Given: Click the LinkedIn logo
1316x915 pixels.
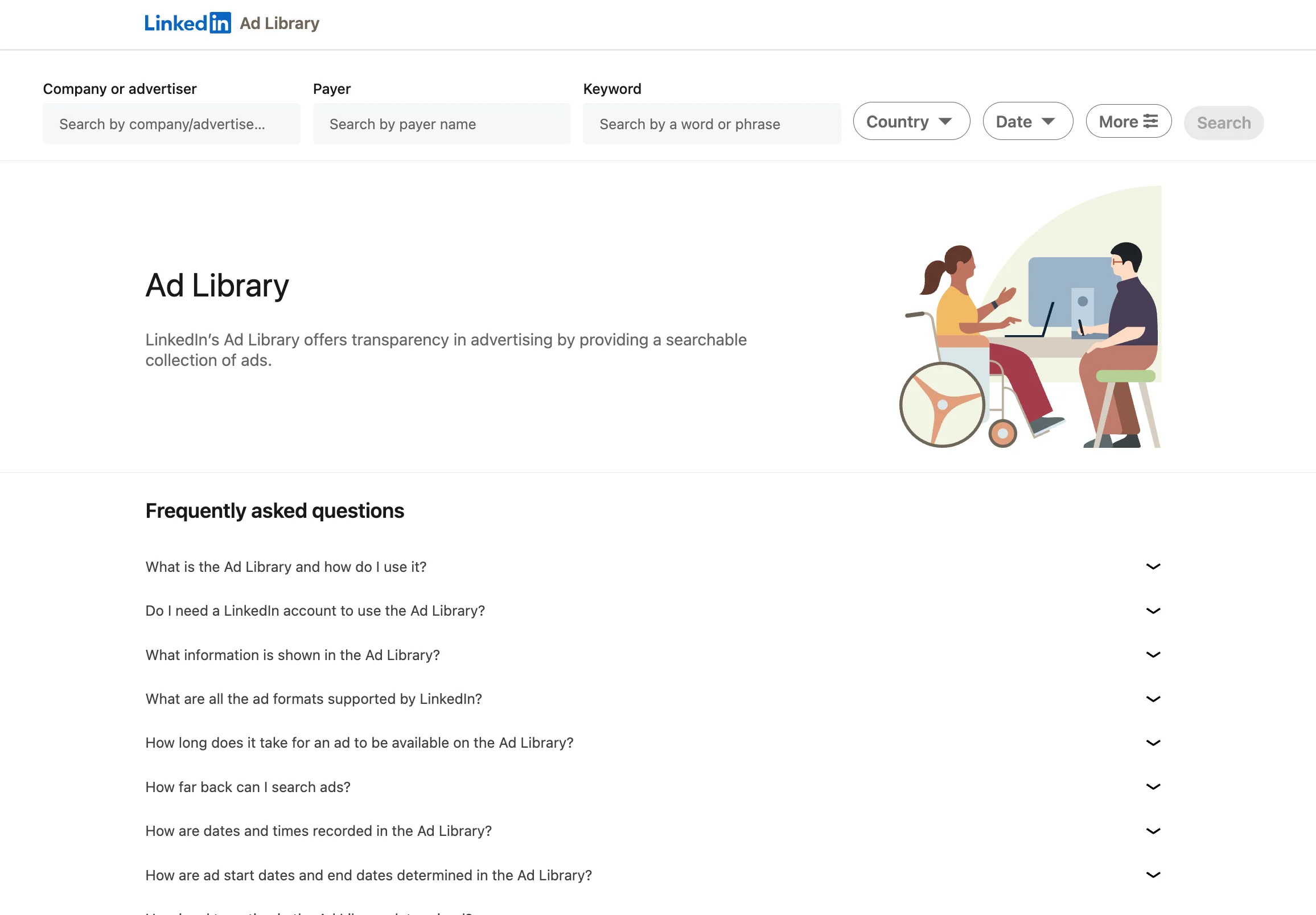Looking at the screenshot, I should (x=187, y=23).
